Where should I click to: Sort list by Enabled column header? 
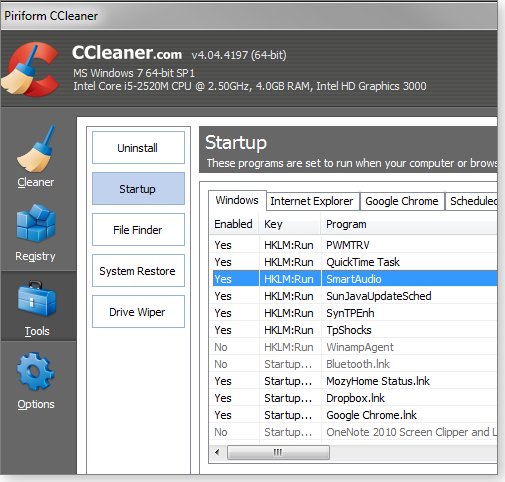[233, 224]
